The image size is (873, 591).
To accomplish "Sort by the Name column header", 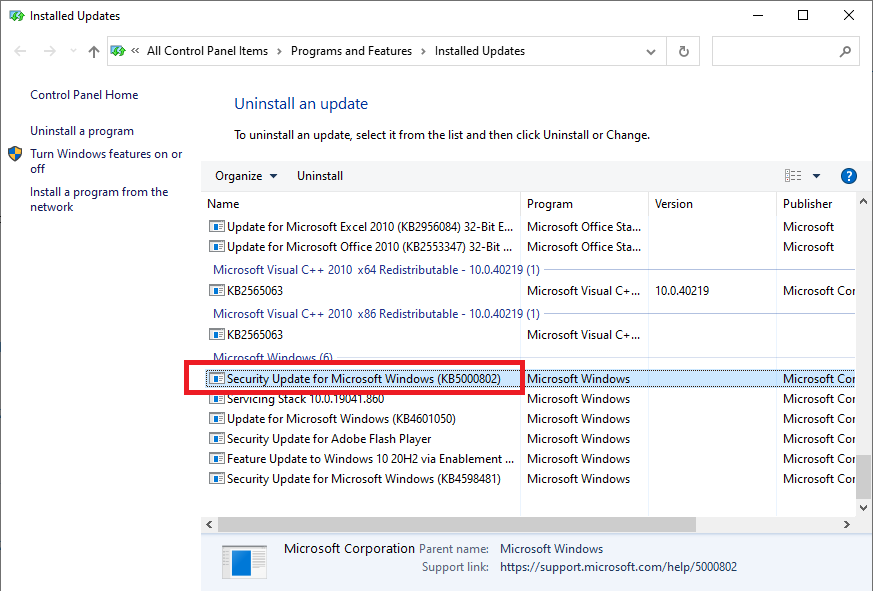I will click(x=361, y=204).
